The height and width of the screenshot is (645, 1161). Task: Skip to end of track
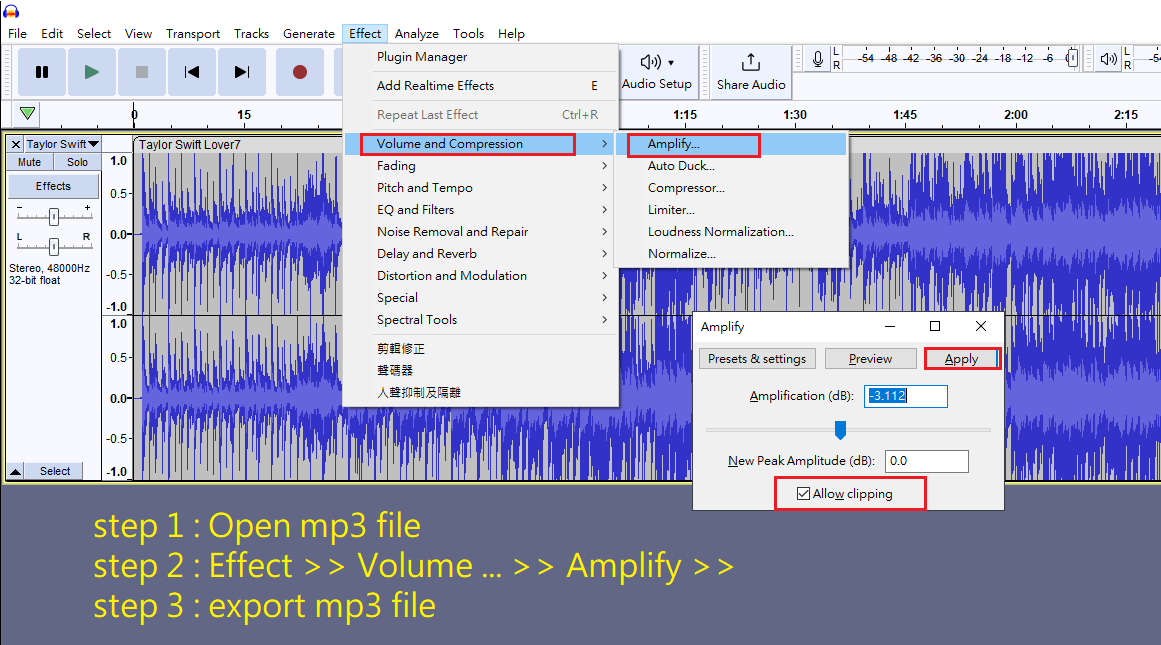coord(242,72)
